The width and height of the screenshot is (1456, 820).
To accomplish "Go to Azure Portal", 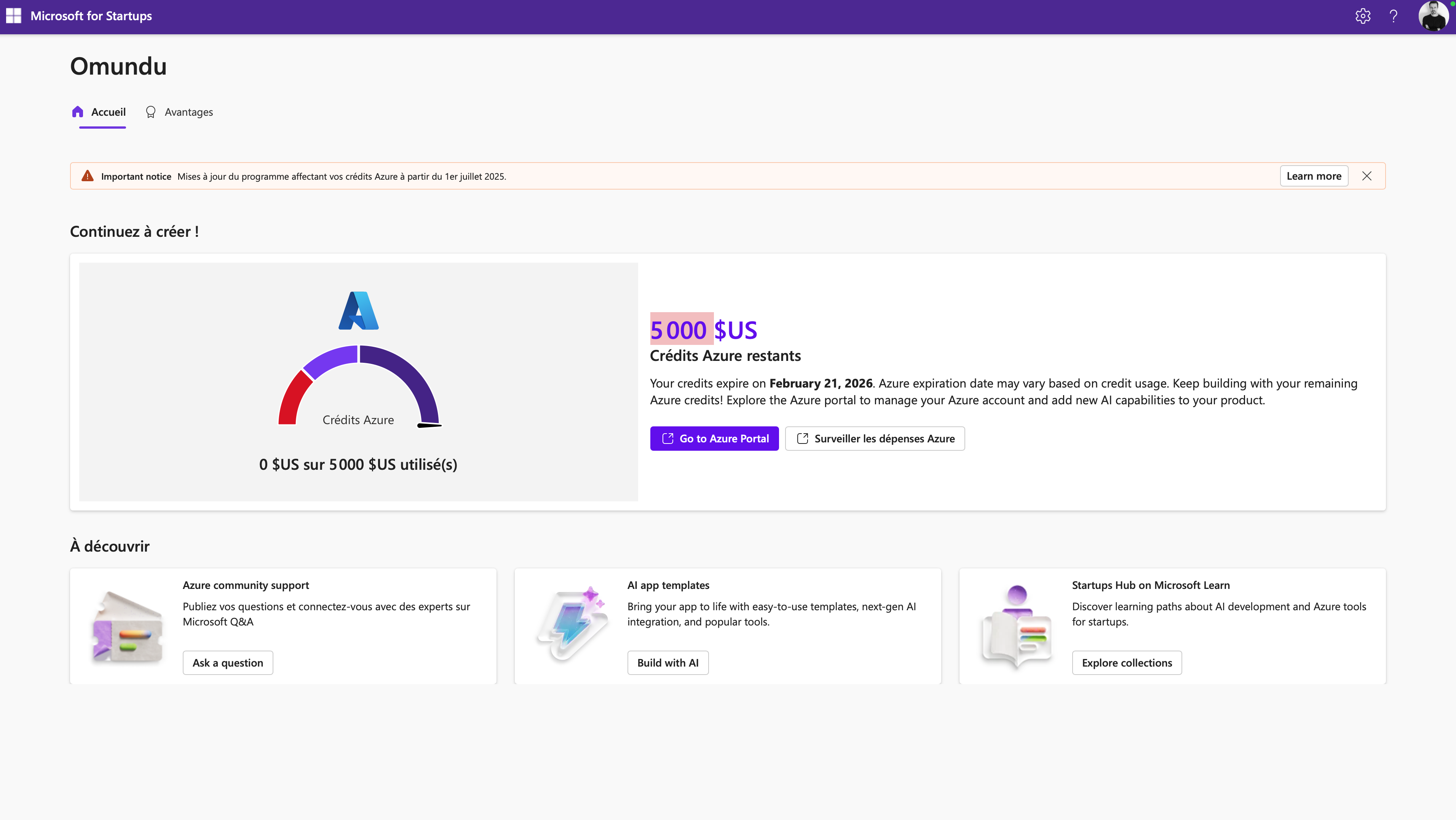I will (x=714, y=439).
